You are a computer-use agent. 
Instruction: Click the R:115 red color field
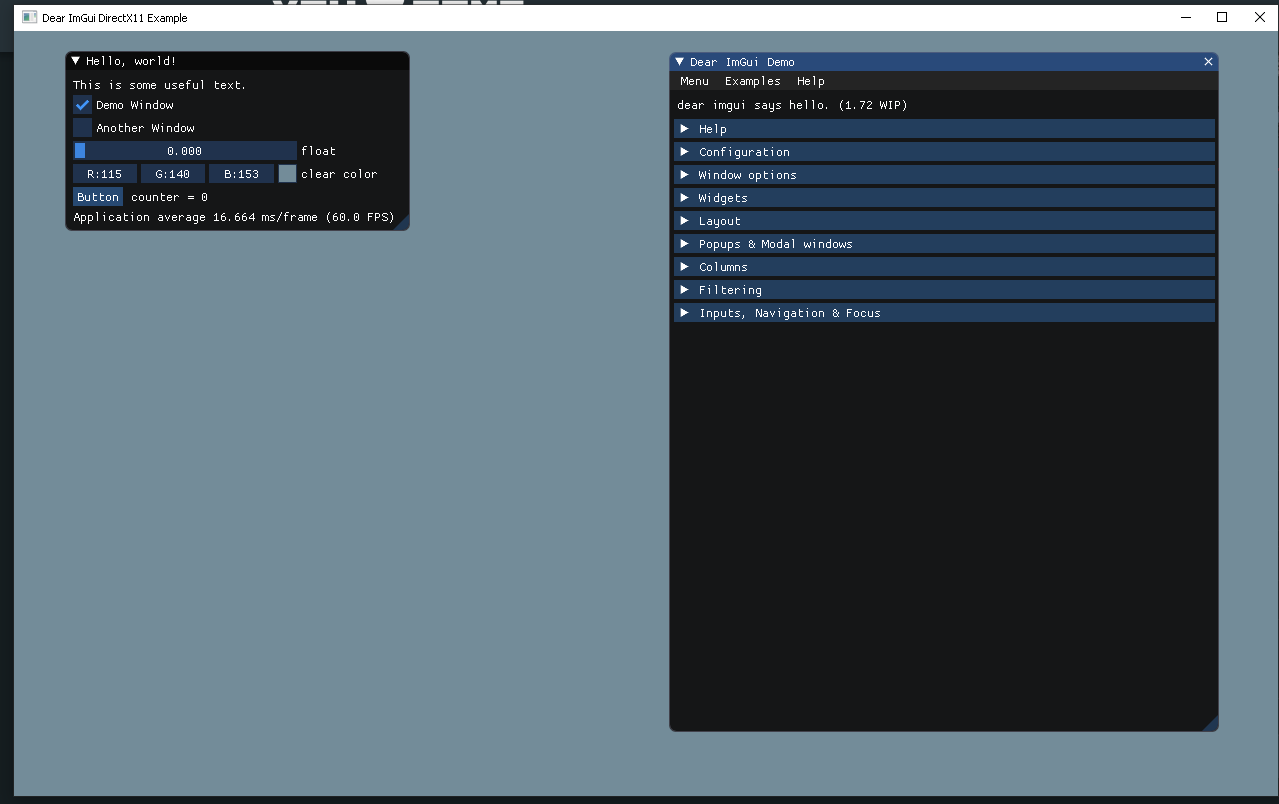click(104, 174)
